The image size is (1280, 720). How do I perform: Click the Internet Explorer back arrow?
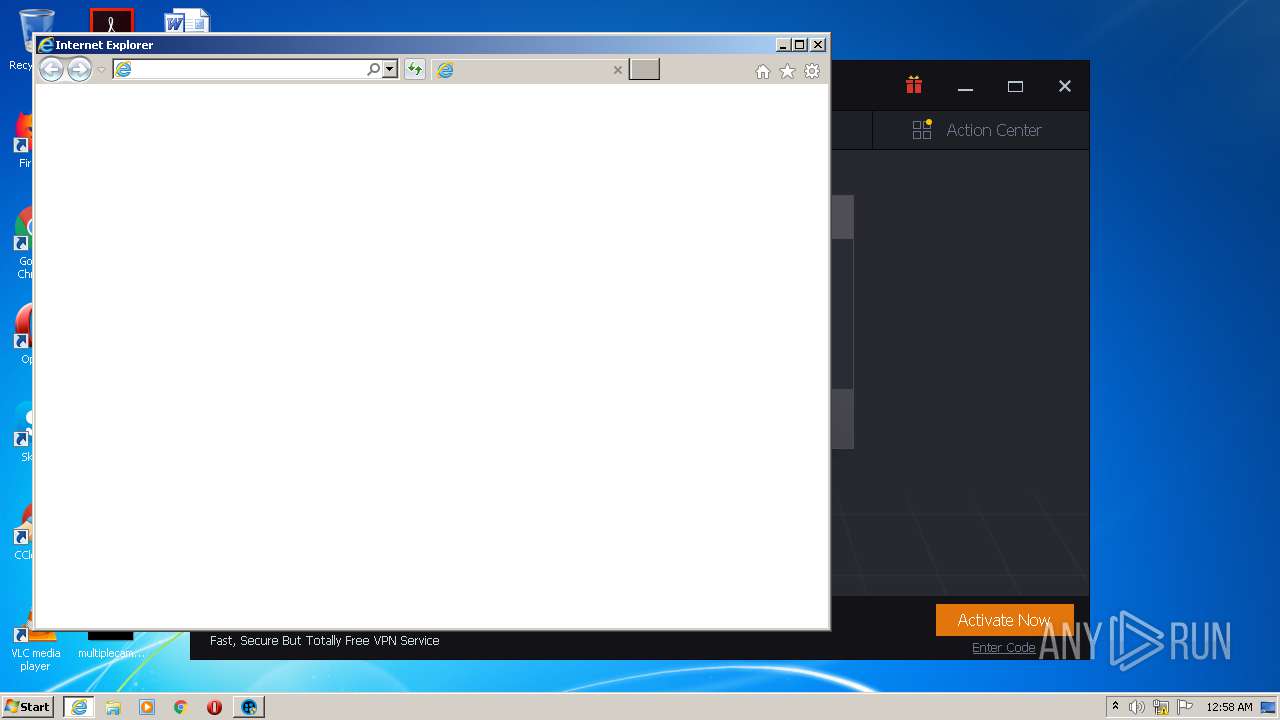(x=51, y=69)
